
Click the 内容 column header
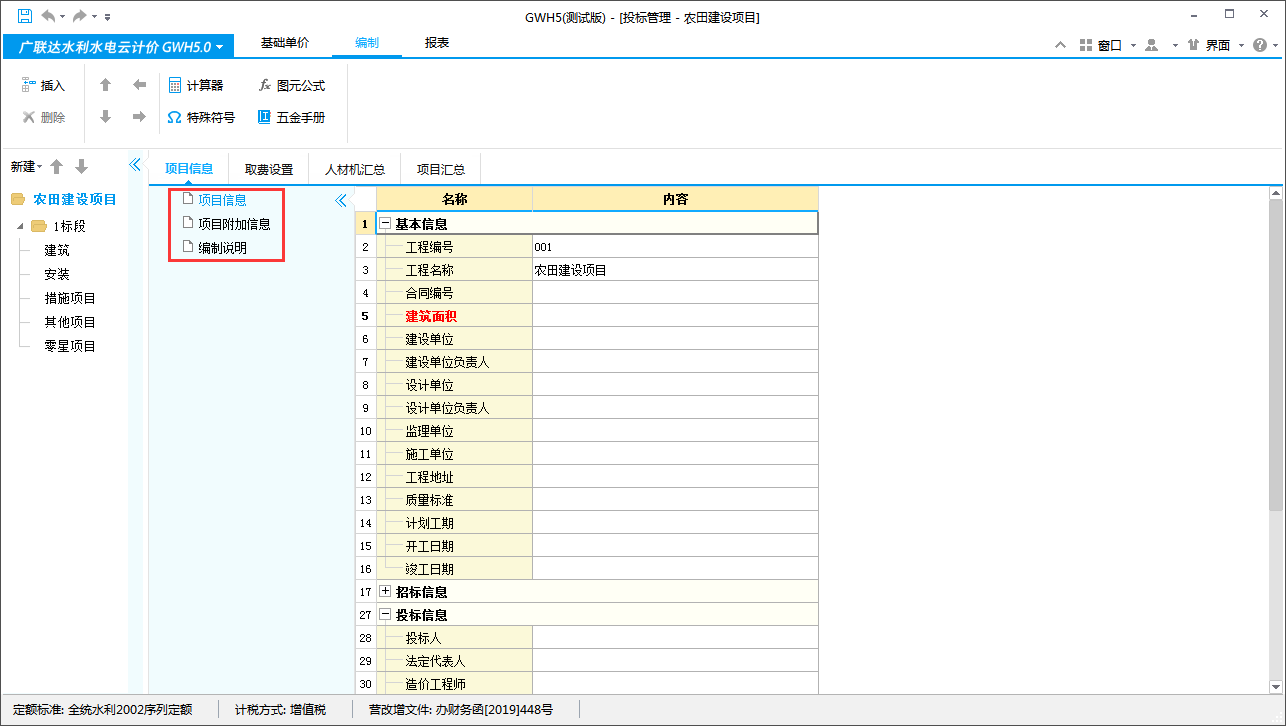click(x=675, y=199)
